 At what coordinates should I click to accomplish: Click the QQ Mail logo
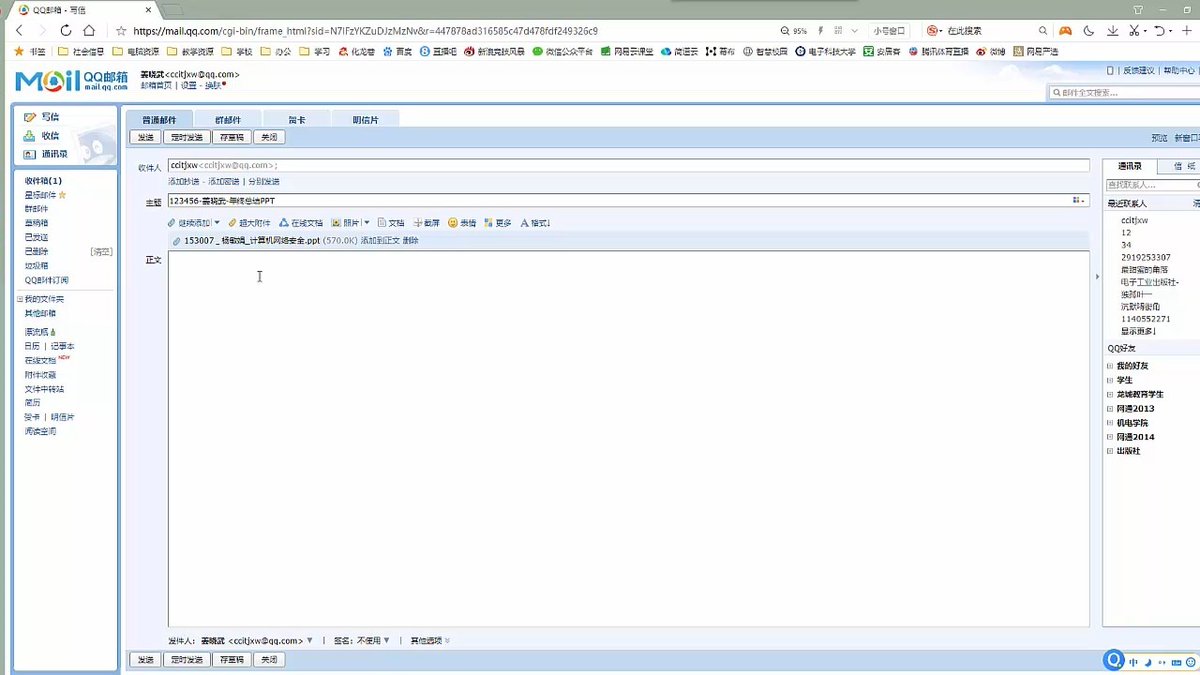click(72, 80)
